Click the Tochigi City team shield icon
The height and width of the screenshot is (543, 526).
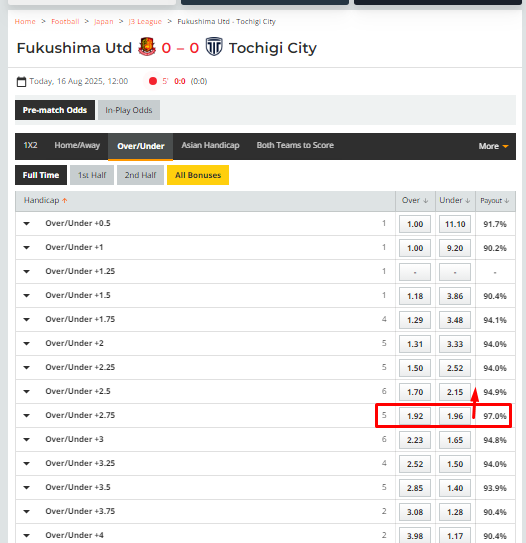pos(214,47)
